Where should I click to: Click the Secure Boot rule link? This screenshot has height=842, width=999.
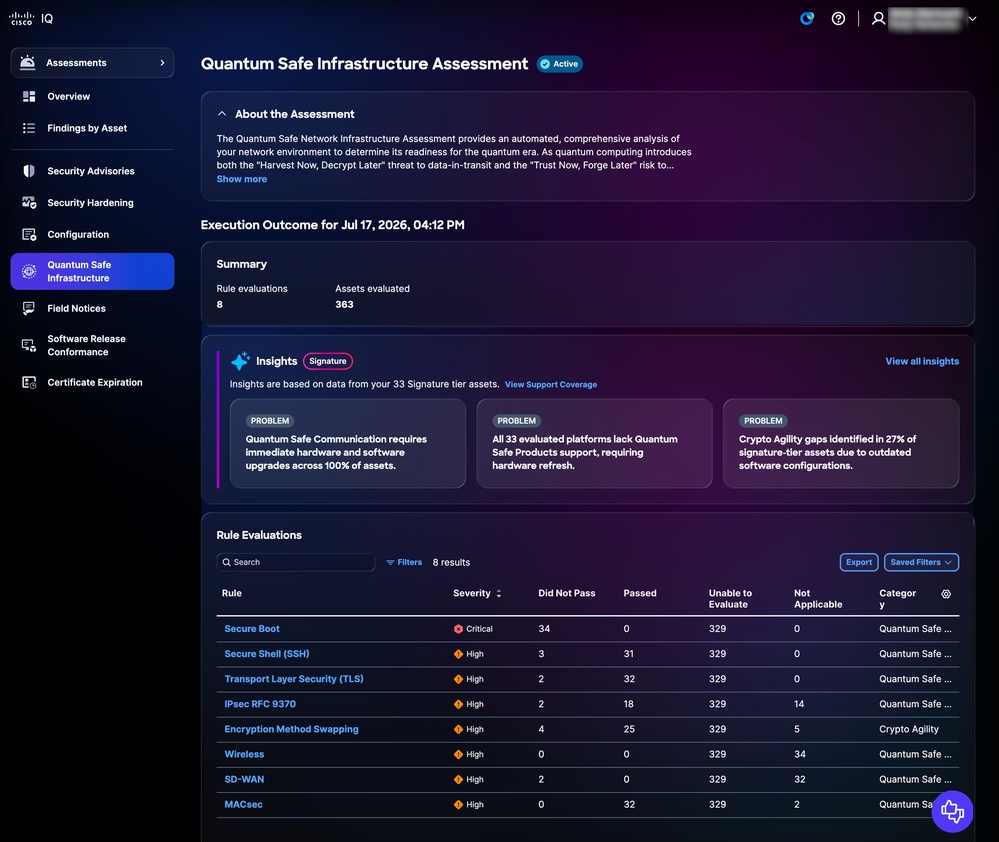pyautogui.click(x=252, y=629)
